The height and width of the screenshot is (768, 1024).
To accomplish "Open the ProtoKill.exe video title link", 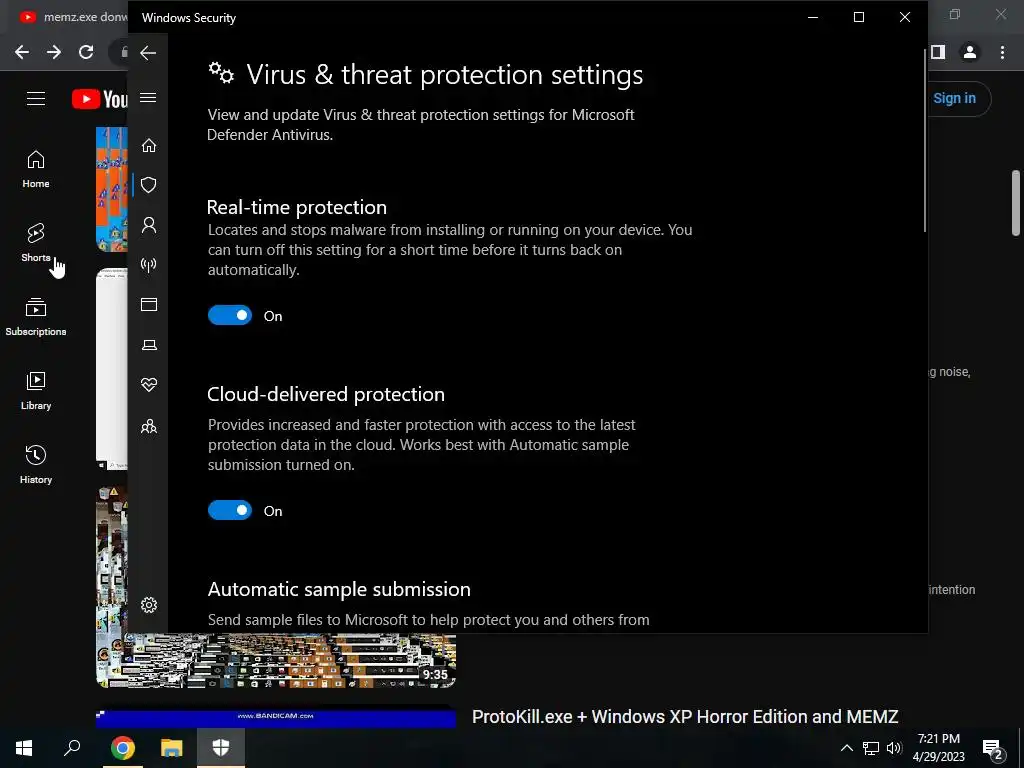I will click(x=685, y=716).
